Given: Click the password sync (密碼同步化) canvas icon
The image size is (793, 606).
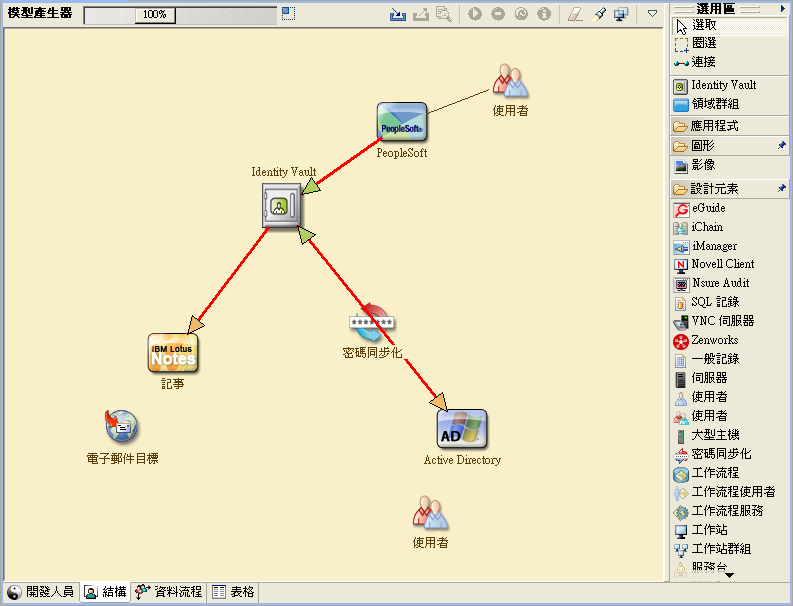Looking at the screenshot, I should [x=372, y=322].
